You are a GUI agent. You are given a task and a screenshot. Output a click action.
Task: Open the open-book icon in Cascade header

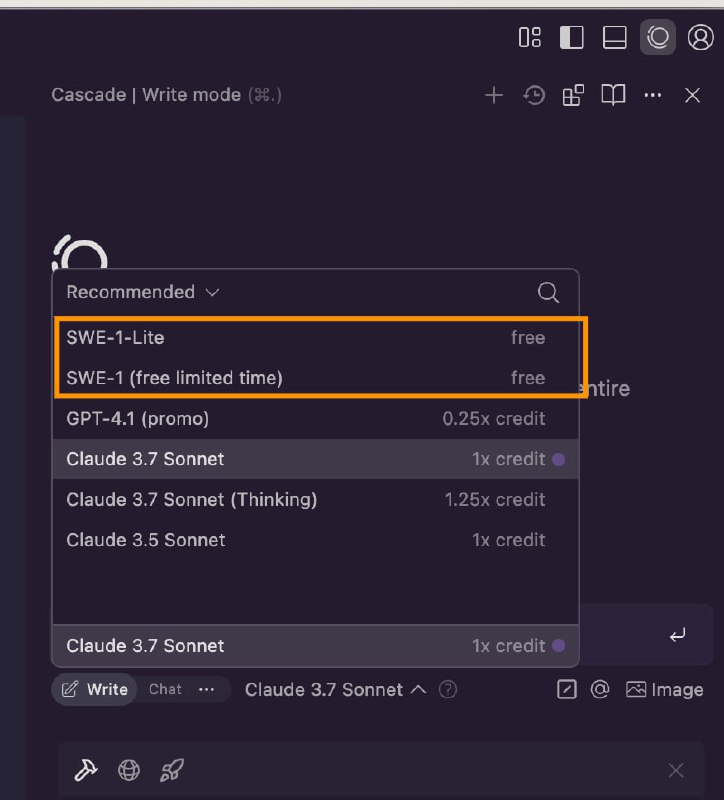tap(613, 95)
